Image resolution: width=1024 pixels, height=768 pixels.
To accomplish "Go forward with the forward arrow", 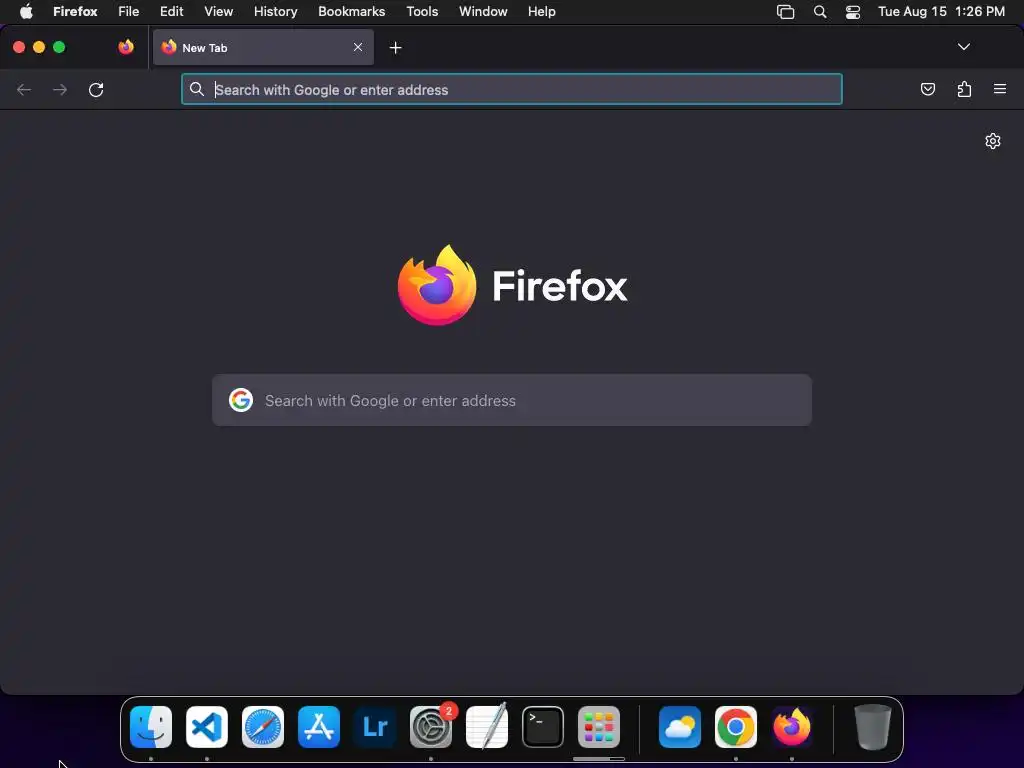I will pyautogui.click(x=59, y=89).
